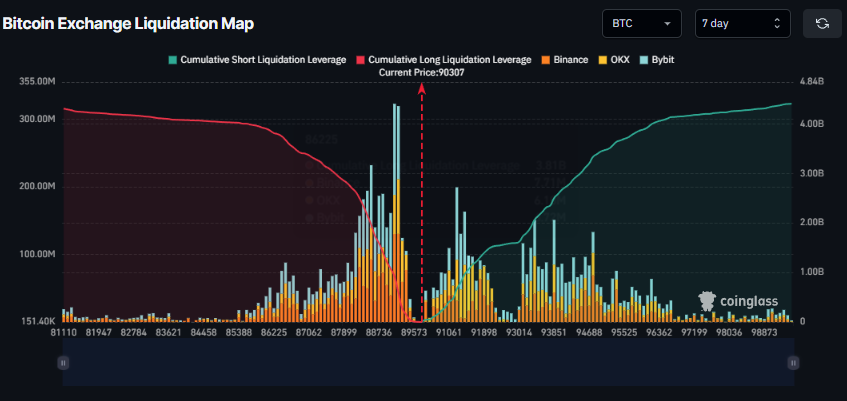Click the 81110 price axis label
The width and height of the screenshot is (847, 401).
coord(64,332)
